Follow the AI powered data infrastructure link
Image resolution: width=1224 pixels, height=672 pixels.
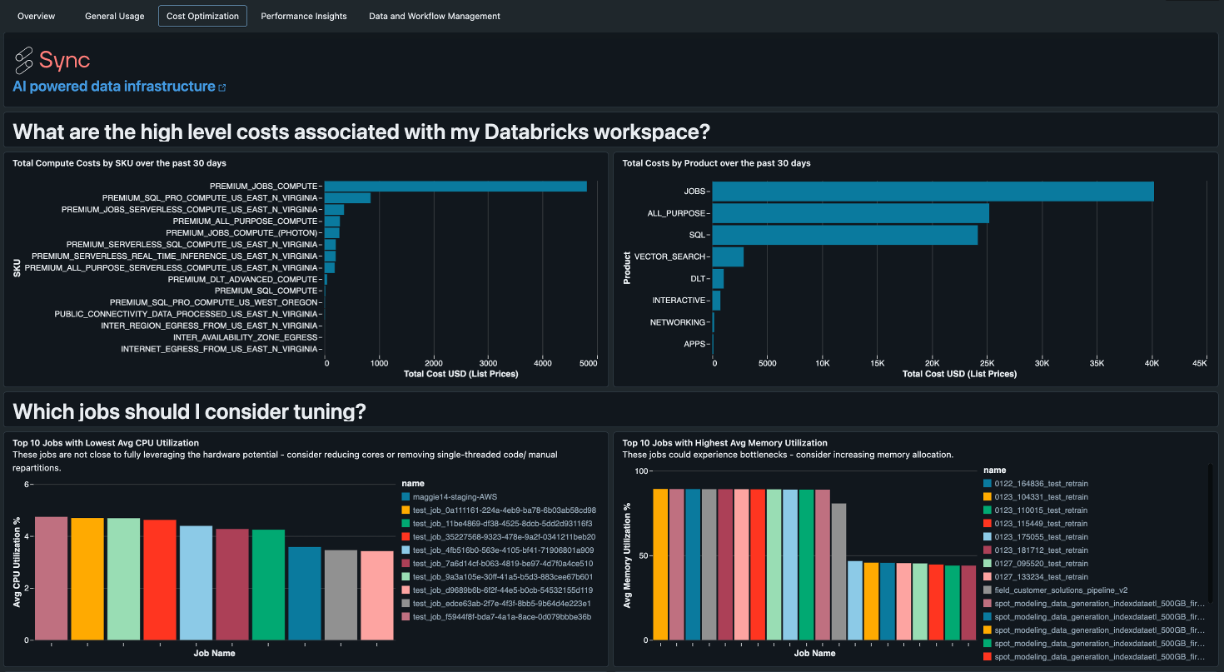114,87
